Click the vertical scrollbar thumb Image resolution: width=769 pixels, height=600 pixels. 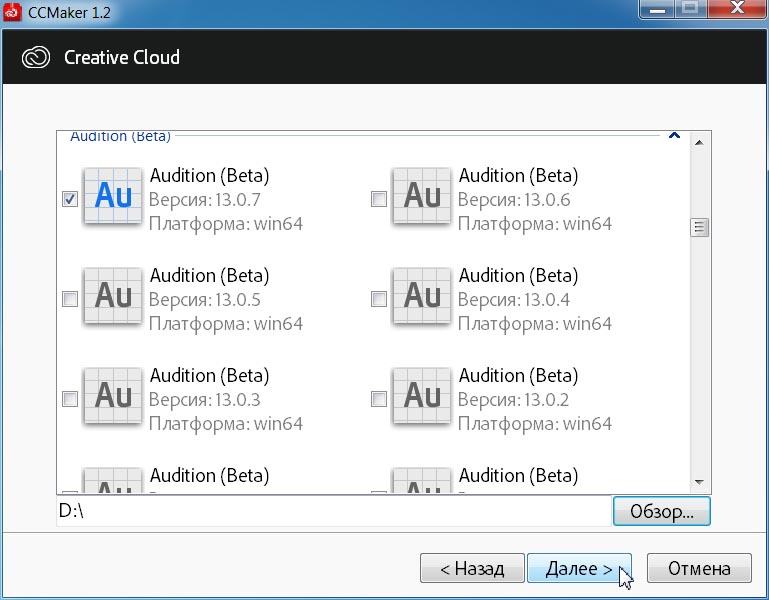[699, 227]
